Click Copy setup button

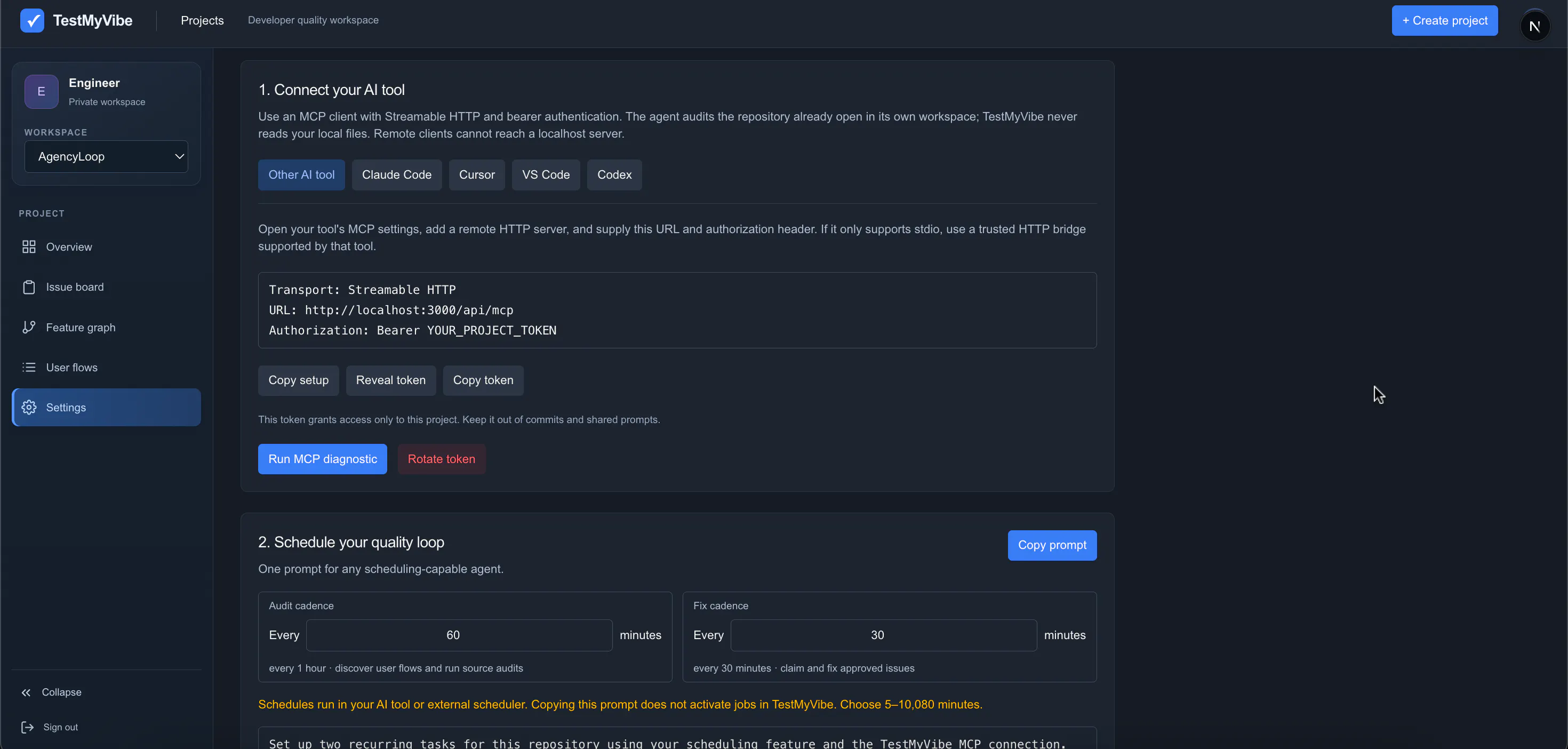point(298,380)
